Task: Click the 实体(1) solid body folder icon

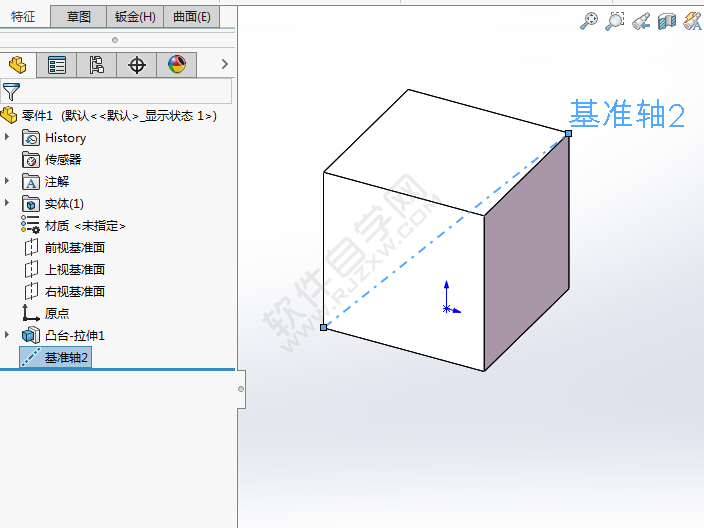Action: pyautogui.click(x=31, y=204)
